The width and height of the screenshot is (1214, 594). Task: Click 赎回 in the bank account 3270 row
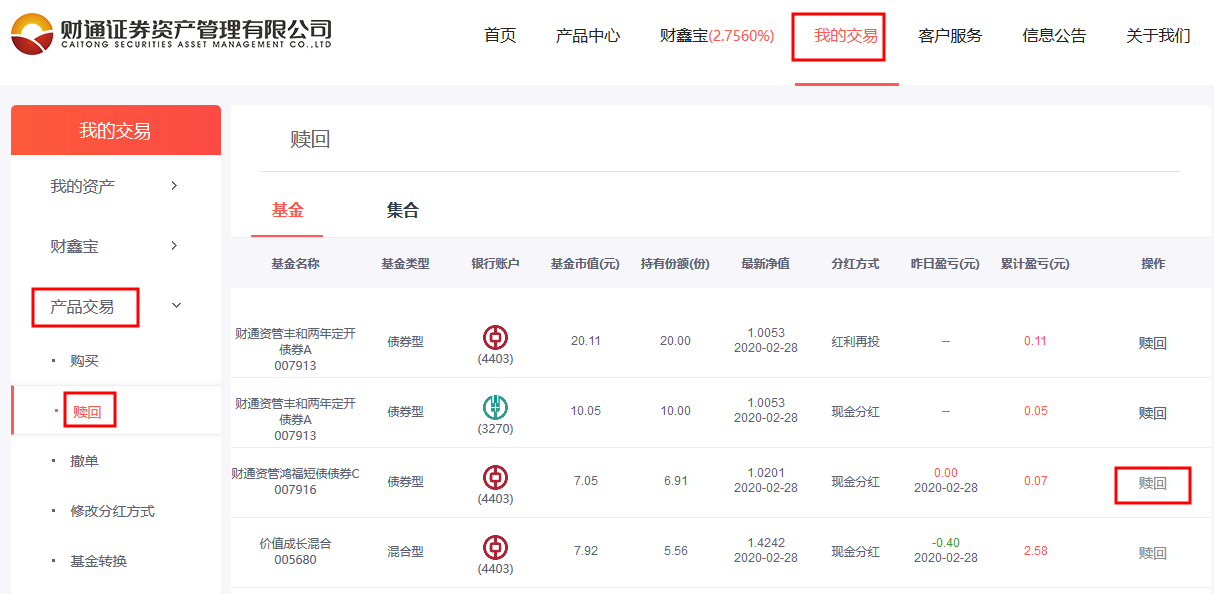1153,413
